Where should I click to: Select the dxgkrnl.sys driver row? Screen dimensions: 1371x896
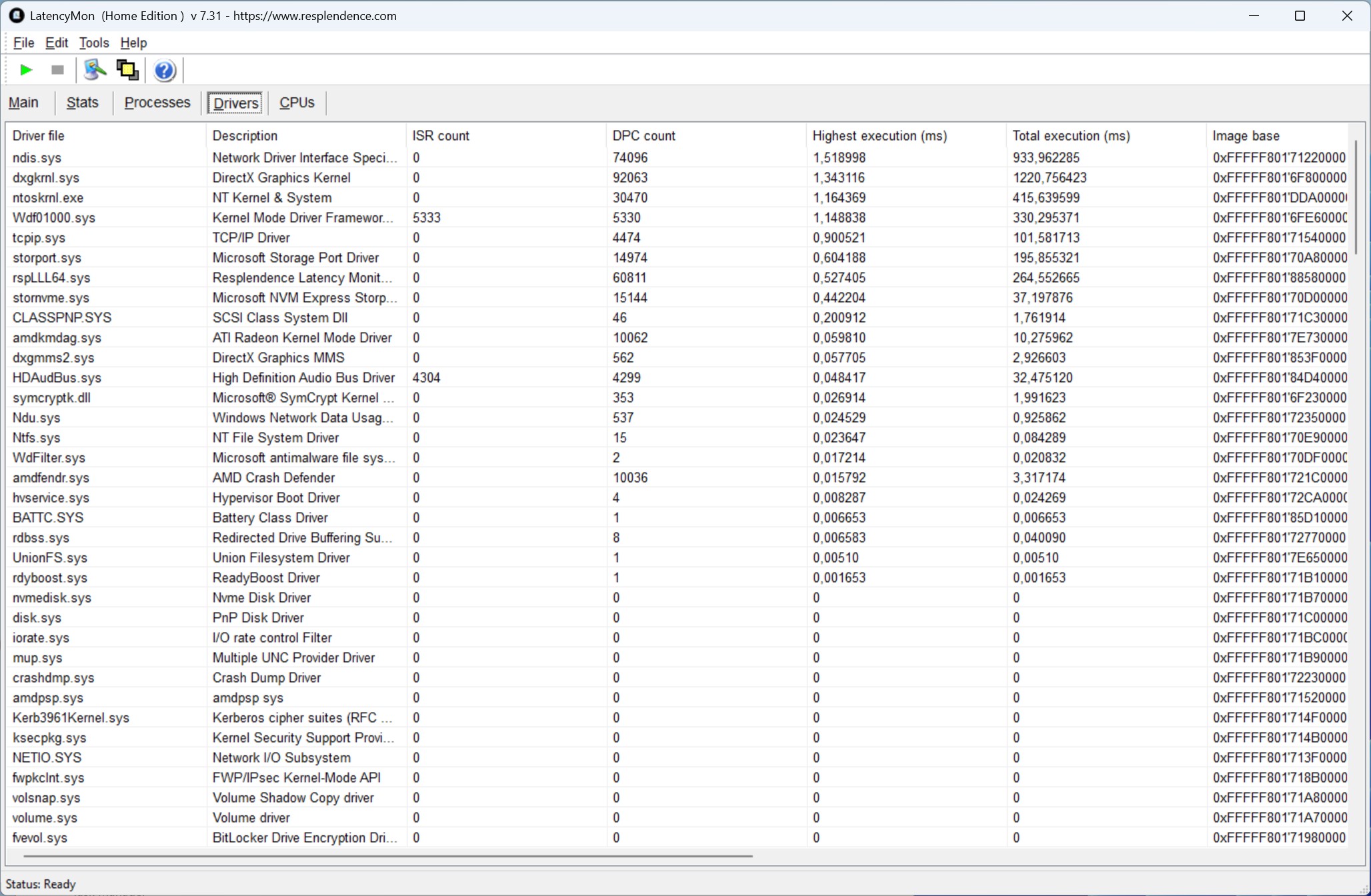point(46,178)
